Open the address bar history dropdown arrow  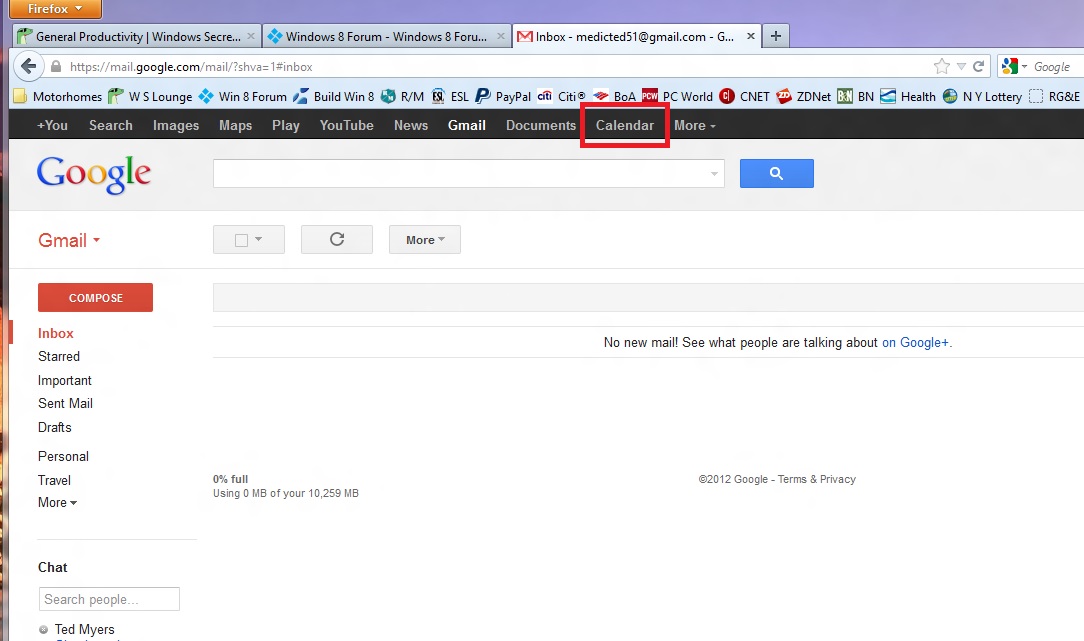pyautogui.click(x=961, y=66)
